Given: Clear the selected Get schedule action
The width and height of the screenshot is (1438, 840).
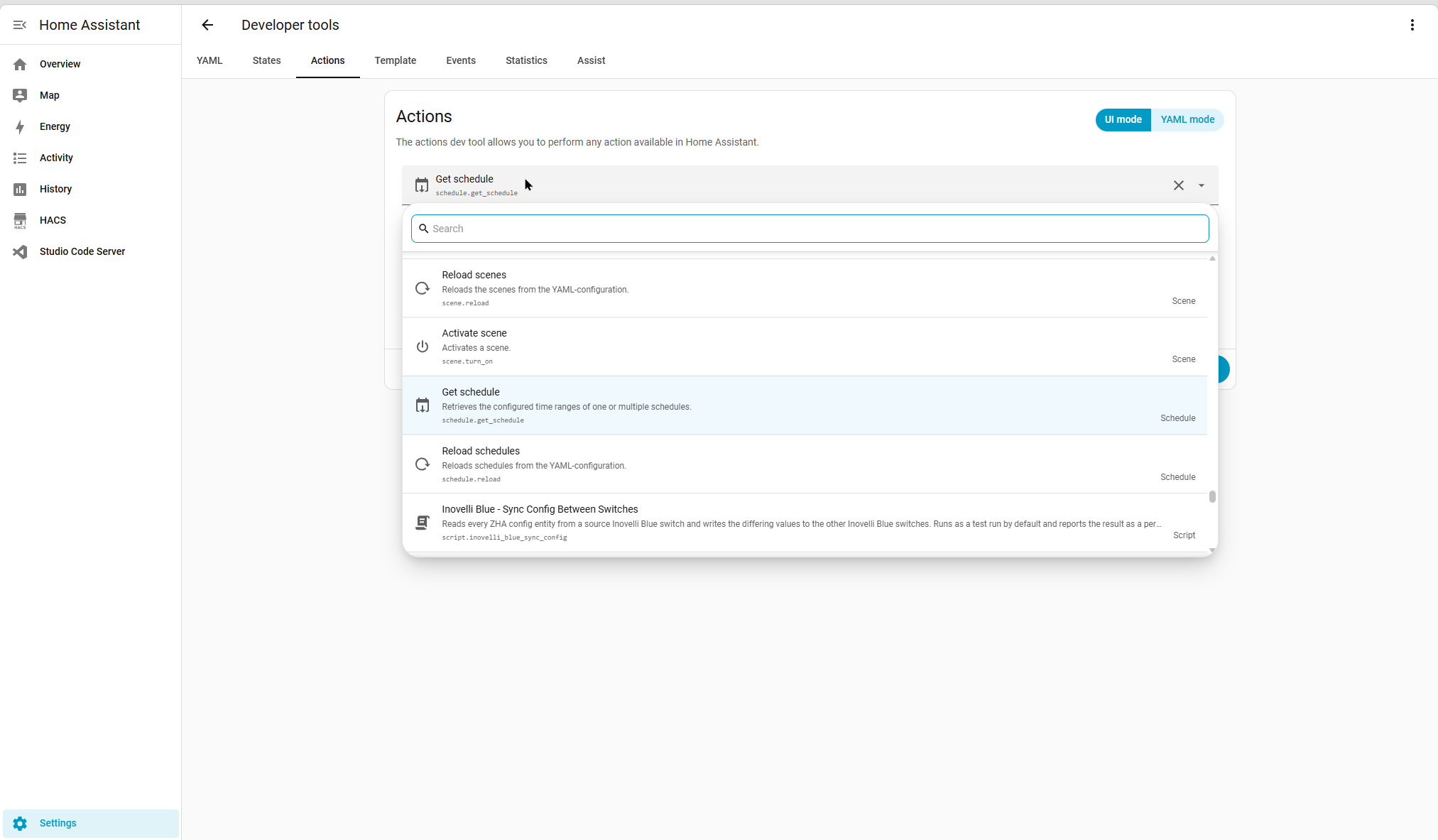Looking at the screenshot, I should coord(1179,185).
